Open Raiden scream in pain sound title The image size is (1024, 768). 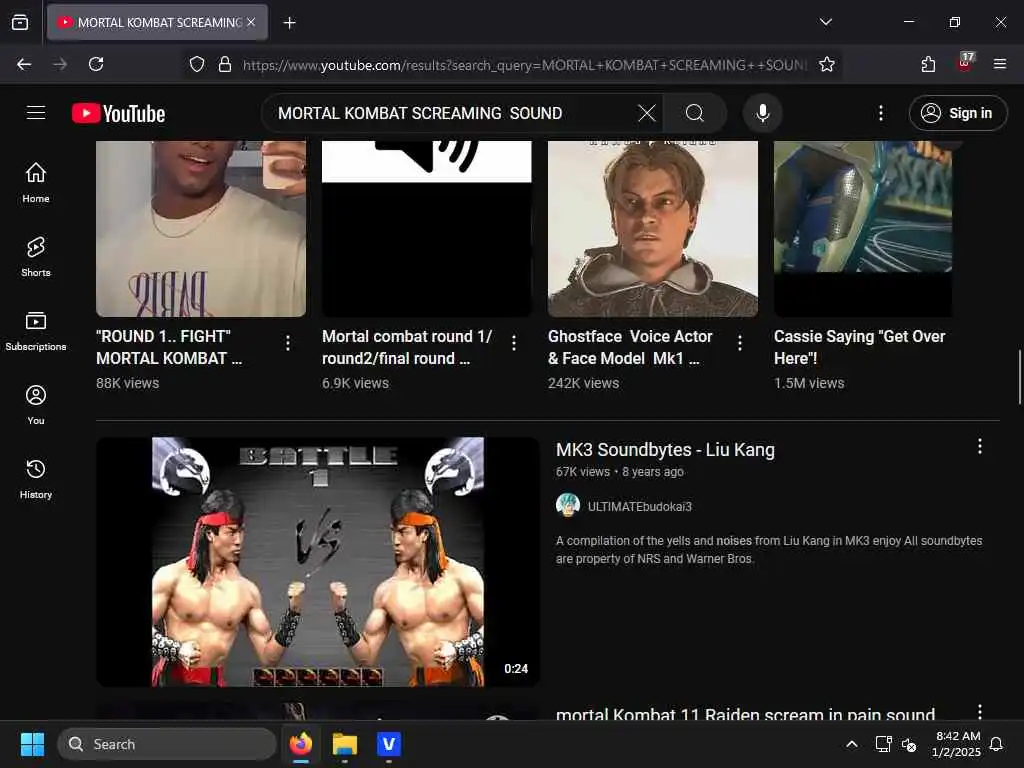(x=745, y=714)
